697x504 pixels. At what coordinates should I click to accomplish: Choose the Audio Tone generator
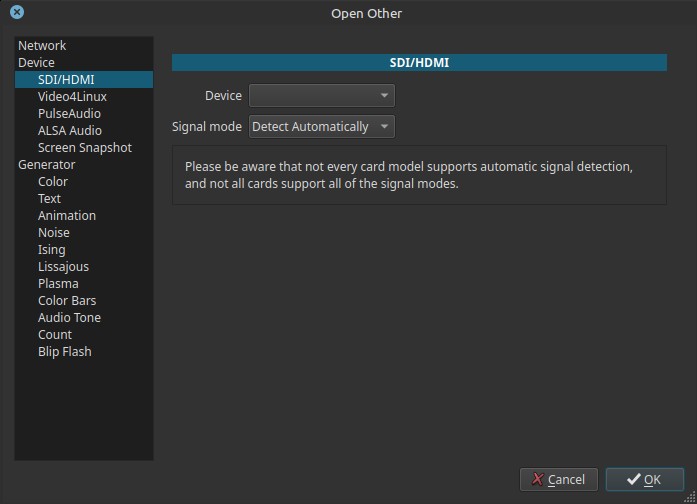tap(69, 318)
